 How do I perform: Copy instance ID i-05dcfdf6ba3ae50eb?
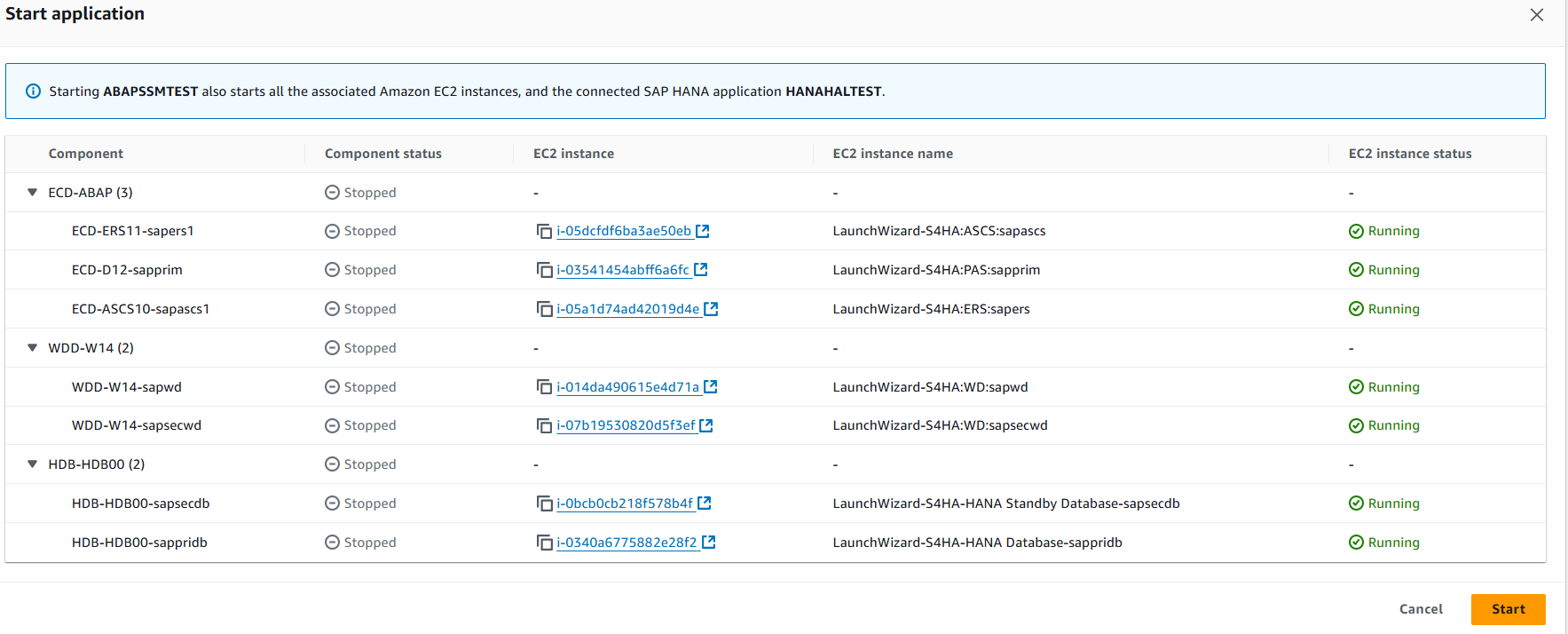[x=544, y=231]
